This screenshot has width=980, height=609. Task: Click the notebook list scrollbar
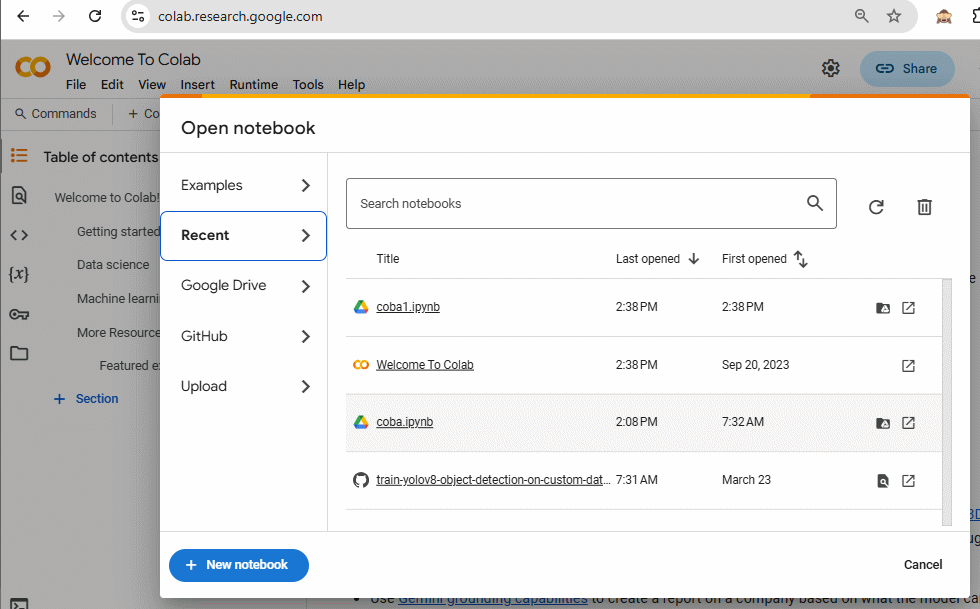click(947, 401)
